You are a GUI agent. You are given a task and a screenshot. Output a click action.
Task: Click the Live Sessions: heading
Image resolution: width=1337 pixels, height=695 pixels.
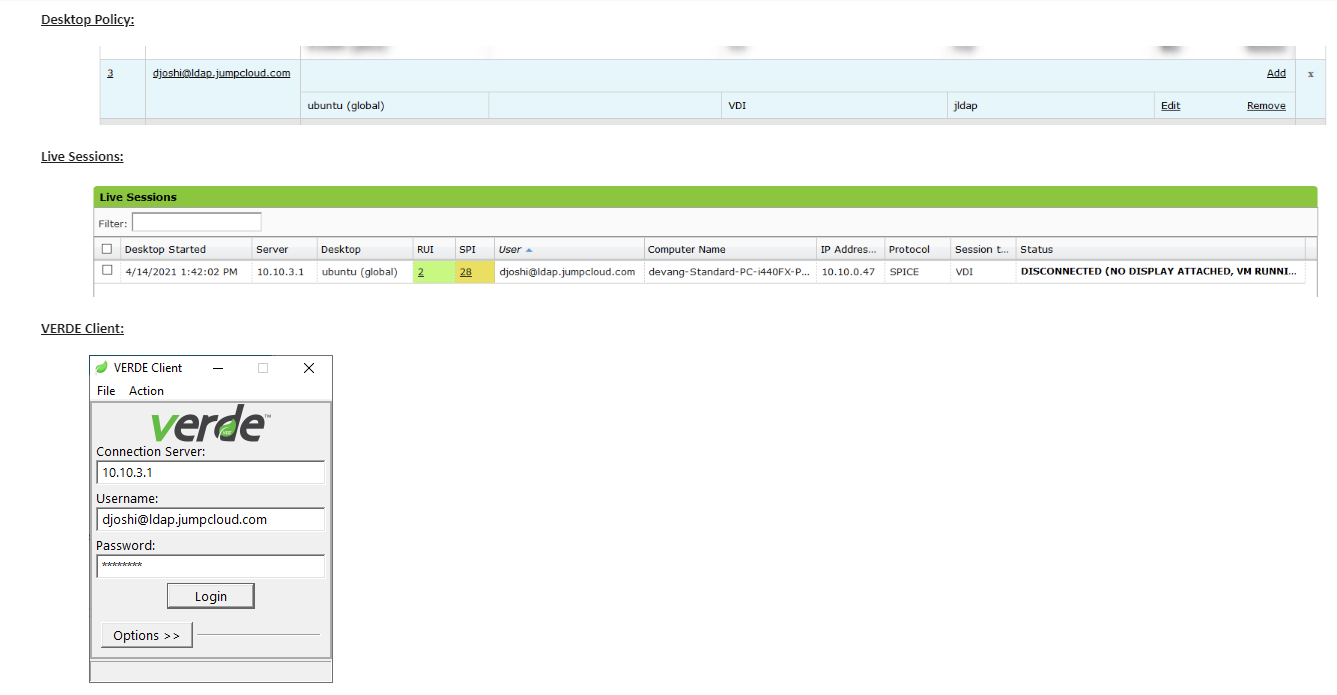pos(82,157)
